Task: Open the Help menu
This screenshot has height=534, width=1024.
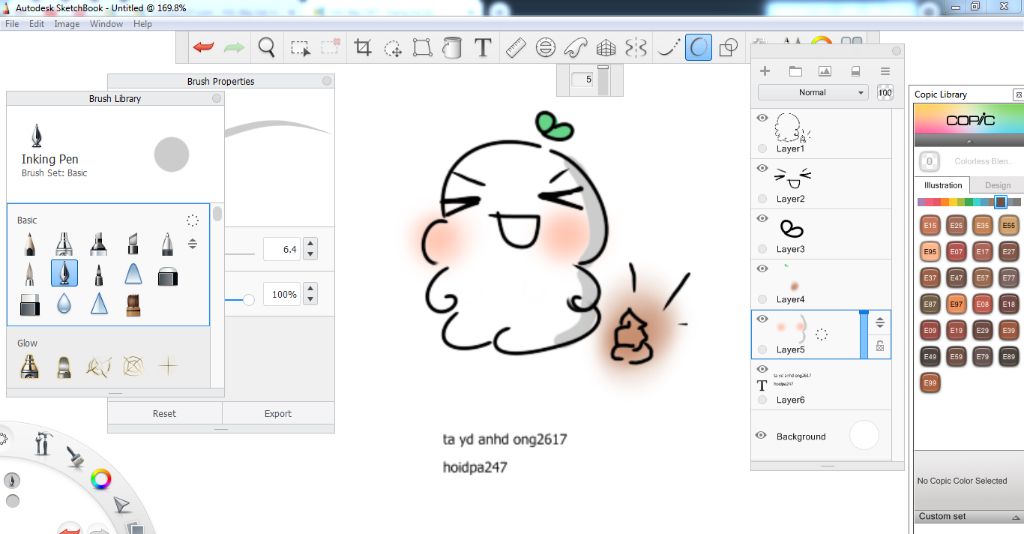Action: click(142, 24)
